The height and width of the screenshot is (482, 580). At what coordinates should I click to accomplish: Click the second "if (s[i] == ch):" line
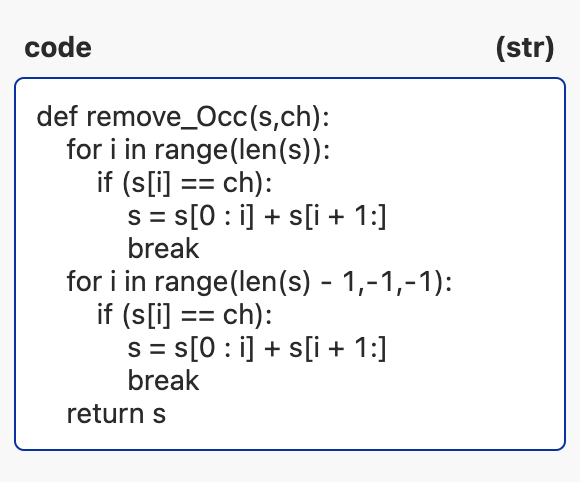(x=185, y=315)
